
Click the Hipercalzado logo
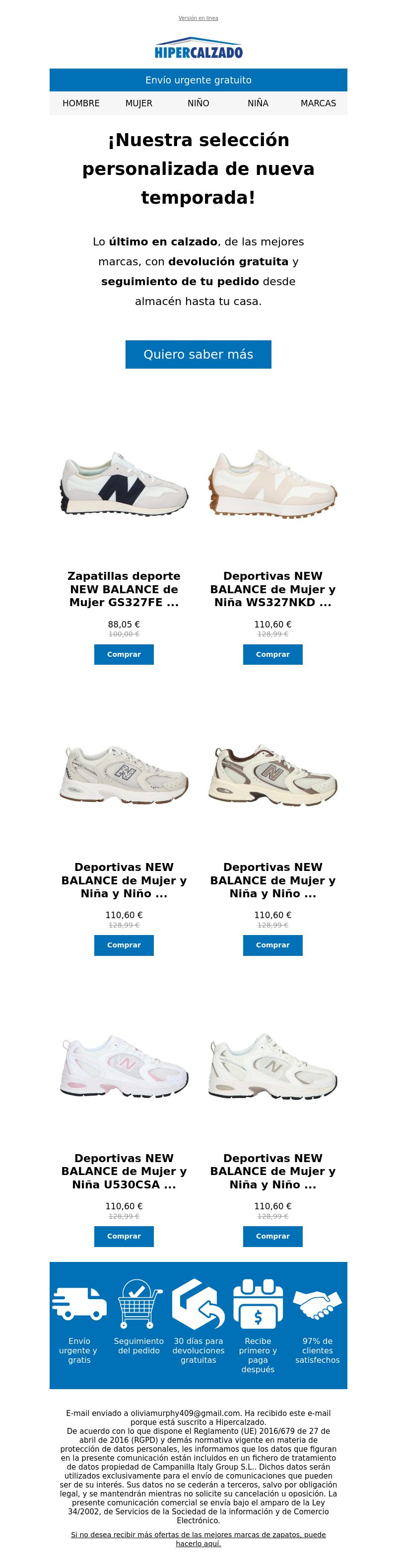198,48
